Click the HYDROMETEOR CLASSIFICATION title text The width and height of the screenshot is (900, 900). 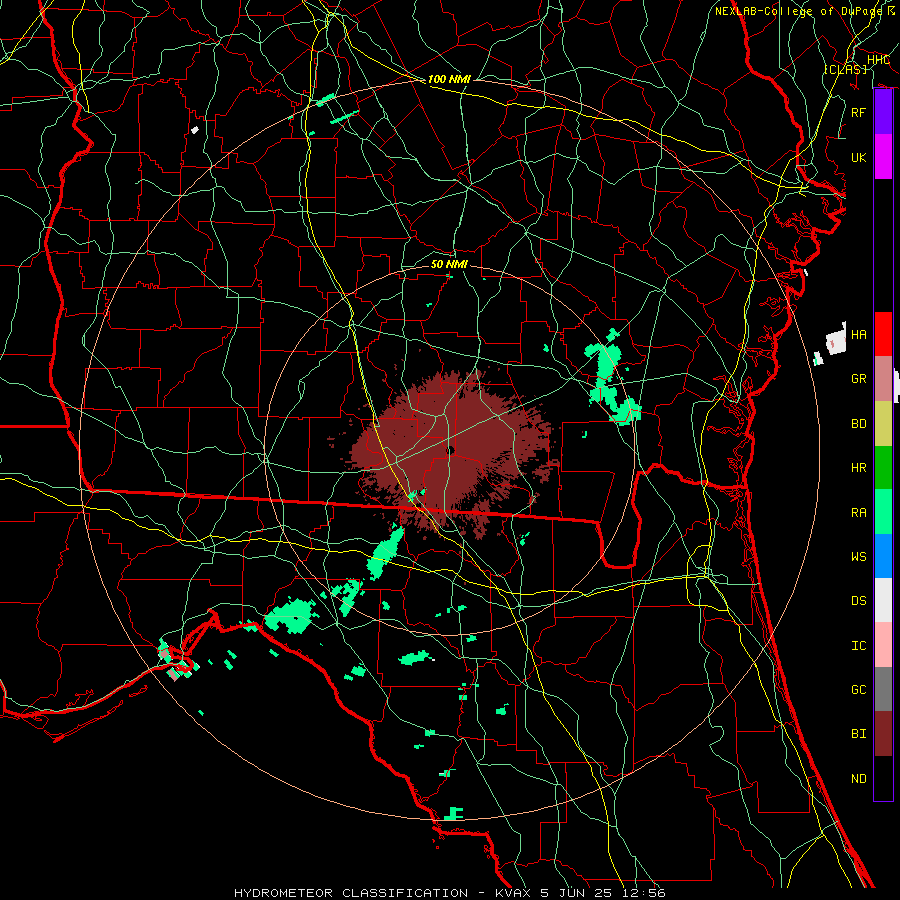pyautogui.click(x=351, y=893)
